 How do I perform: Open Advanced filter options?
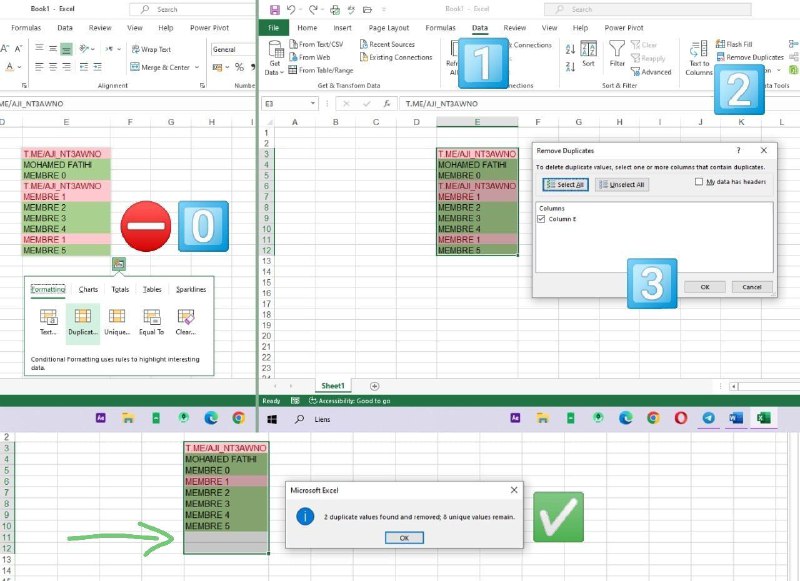[x=651, y=72]
